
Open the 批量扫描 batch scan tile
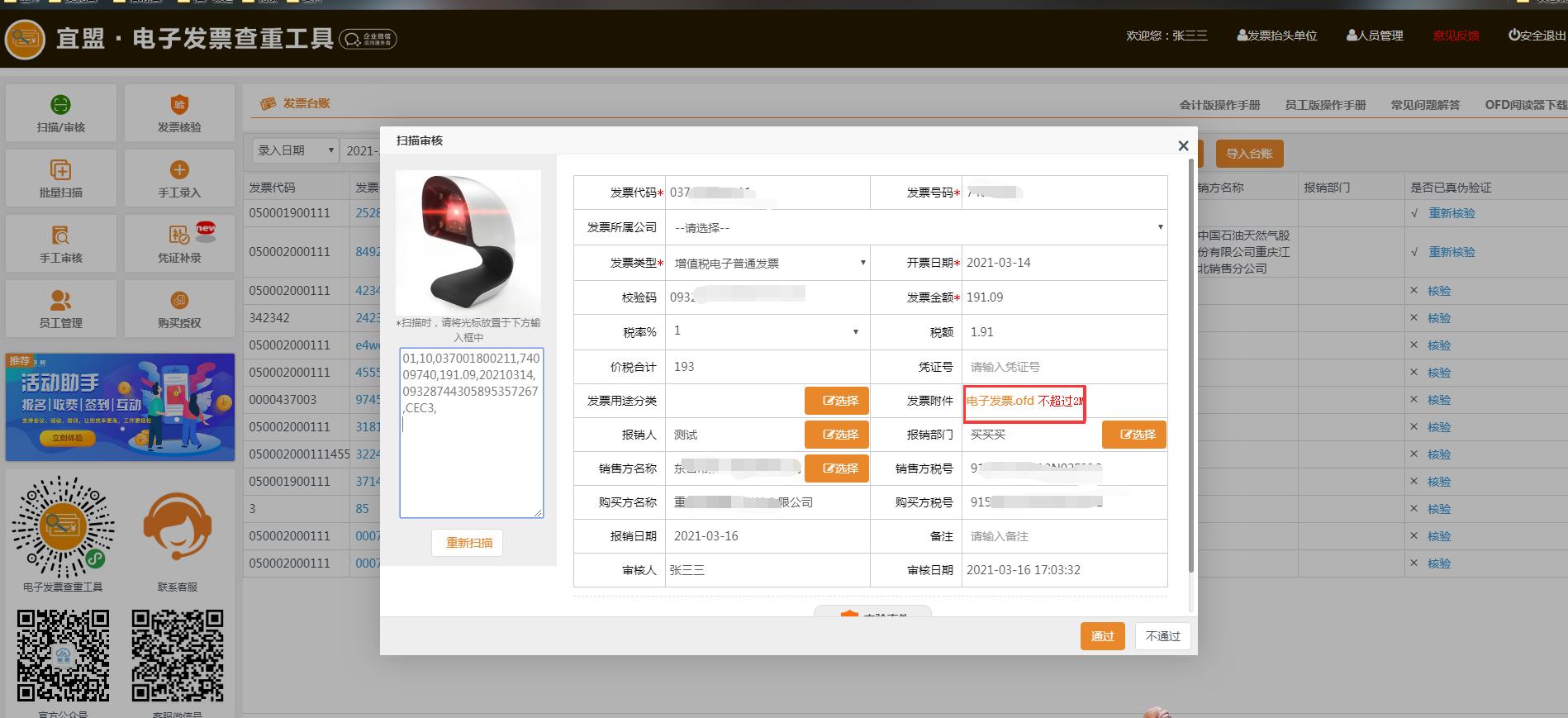61,178
